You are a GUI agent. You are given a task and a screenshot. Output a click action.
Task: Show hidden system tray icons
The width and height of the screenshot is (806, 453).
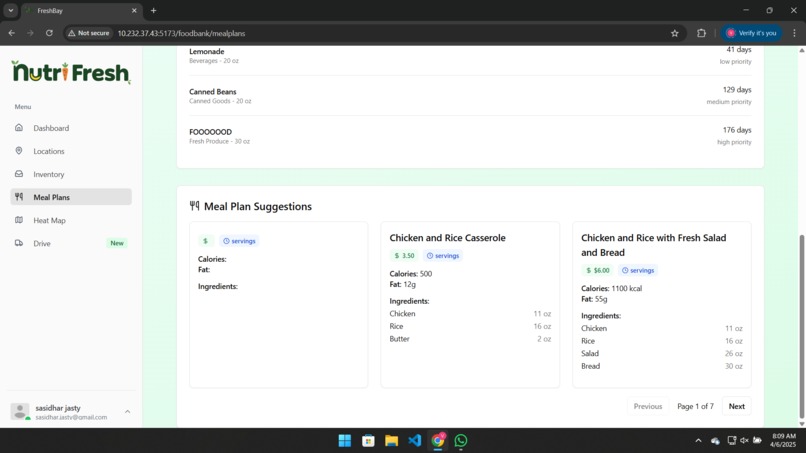pos(698,441)
